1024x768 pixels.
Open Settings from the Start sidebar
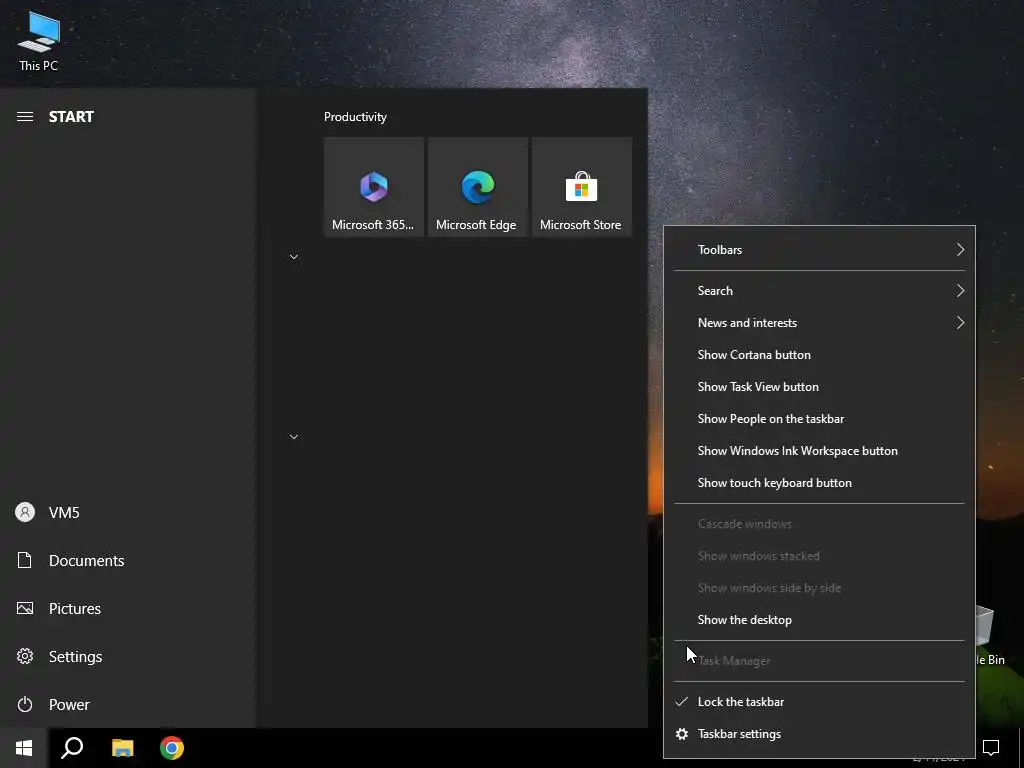[x=127, y=656]
